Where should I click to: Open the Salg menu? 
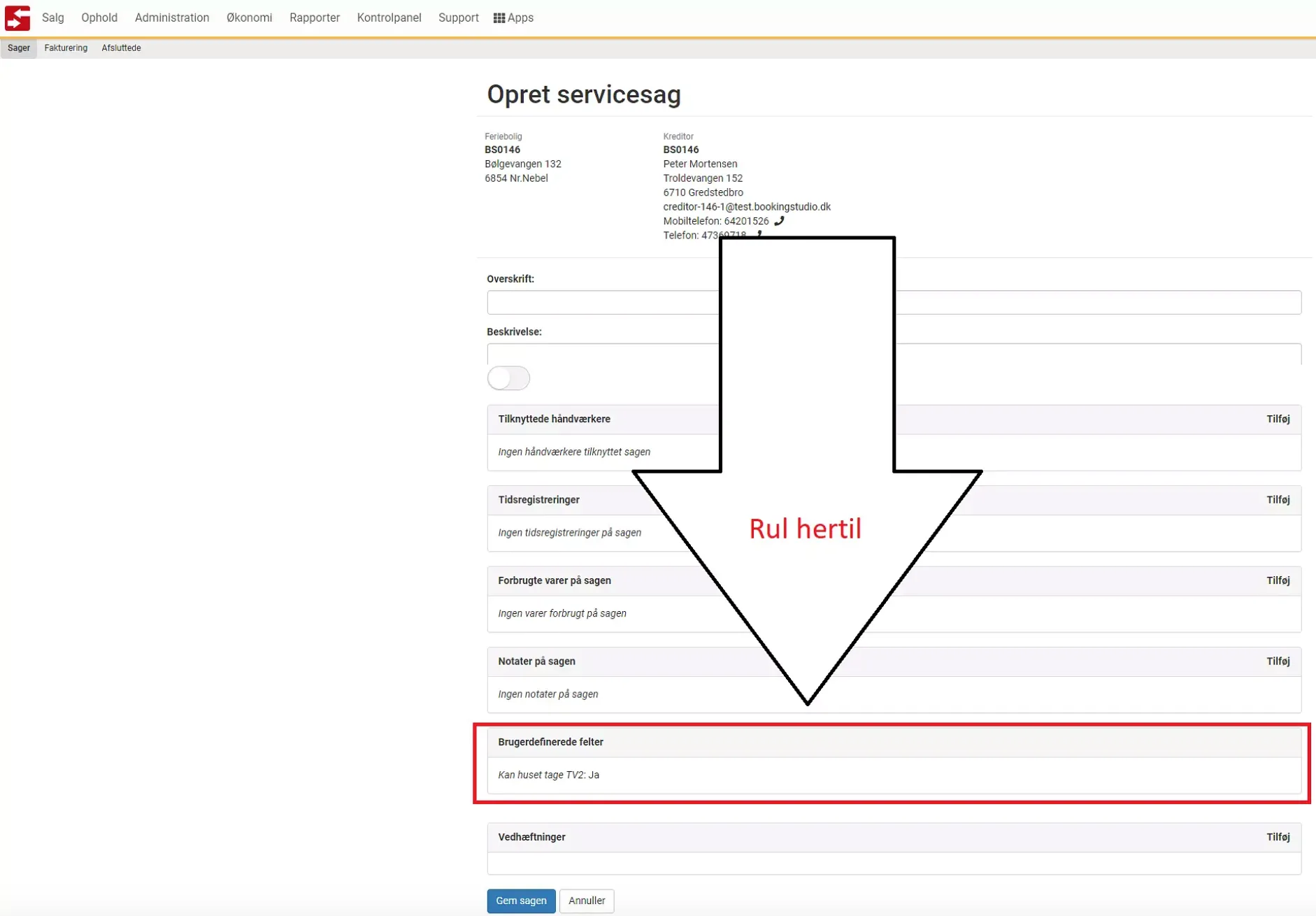pyautogui.click(x=52, y=18)
